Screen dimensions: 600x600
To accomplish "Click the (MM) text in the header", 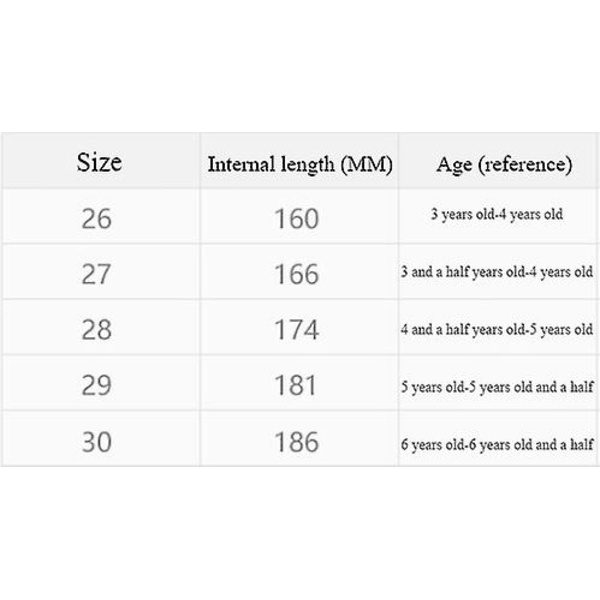I will click(x=367, y=165).
